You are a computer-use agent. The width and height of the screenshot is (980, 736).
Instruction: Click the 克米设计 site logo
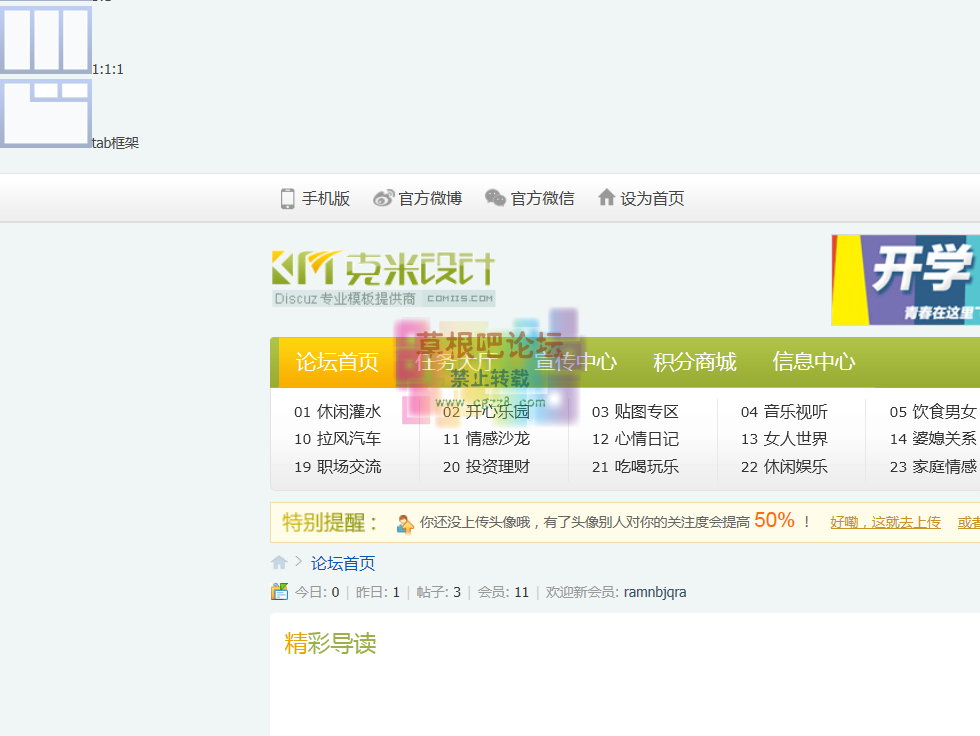pos(383,277)
